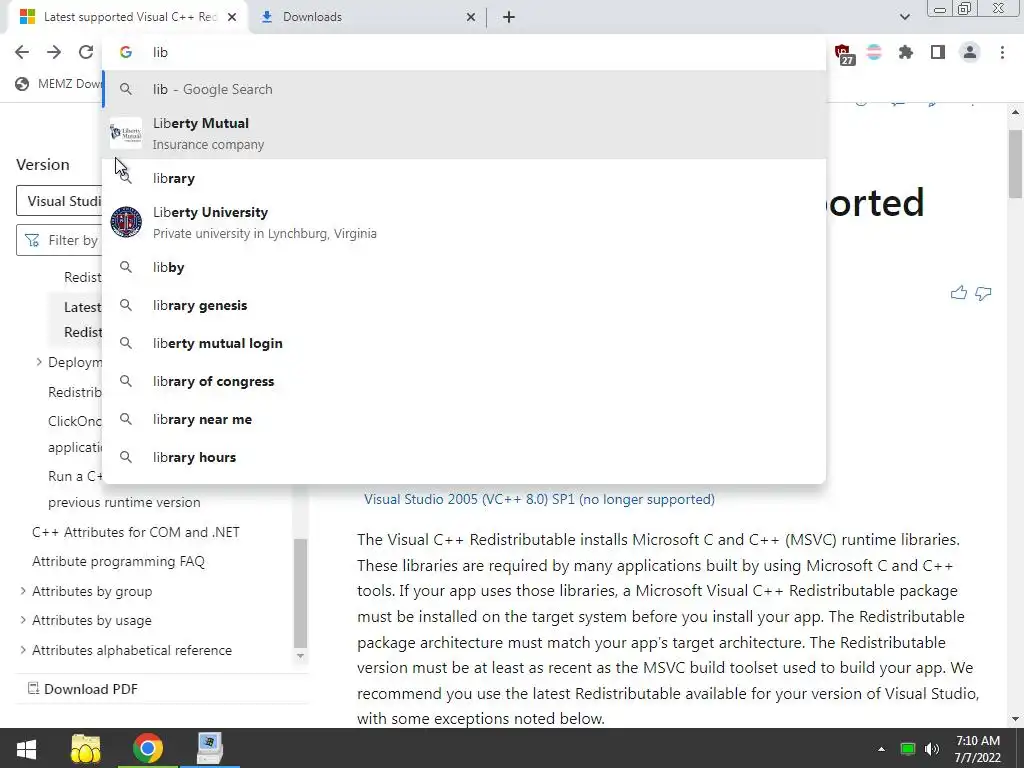The width and height of the screenshot is (1024, 768).
Task: Reload the page with the refresh icon
Action: coord(86,52)
